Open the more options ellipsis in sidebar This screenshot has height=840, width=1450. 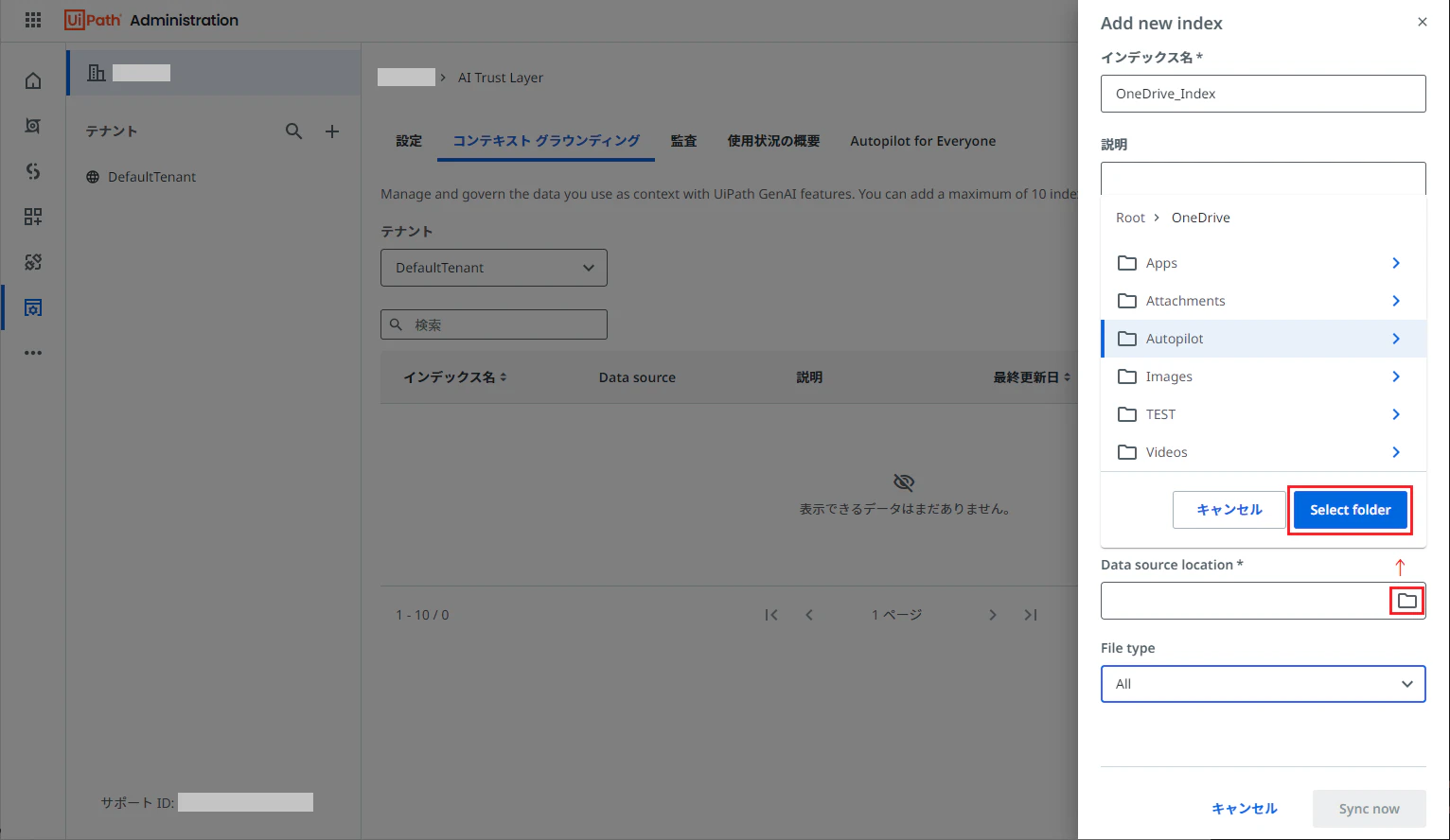pyautogui.click(x=33, y=353)
